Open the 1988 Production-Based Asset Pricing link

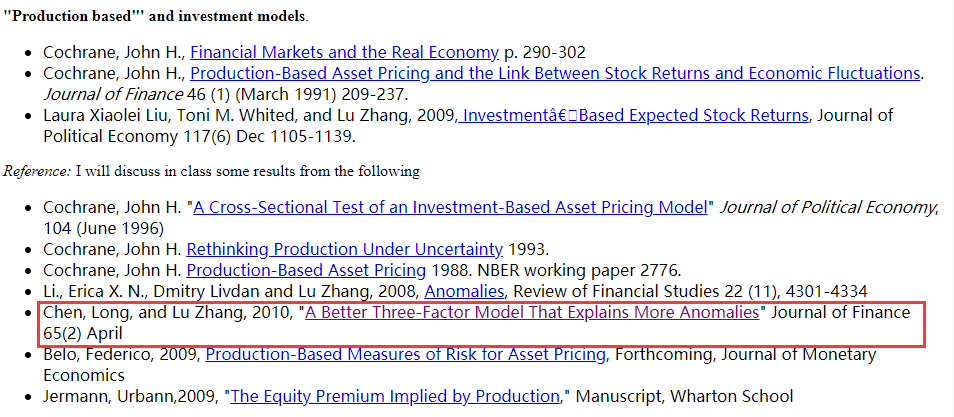(306, 270)
